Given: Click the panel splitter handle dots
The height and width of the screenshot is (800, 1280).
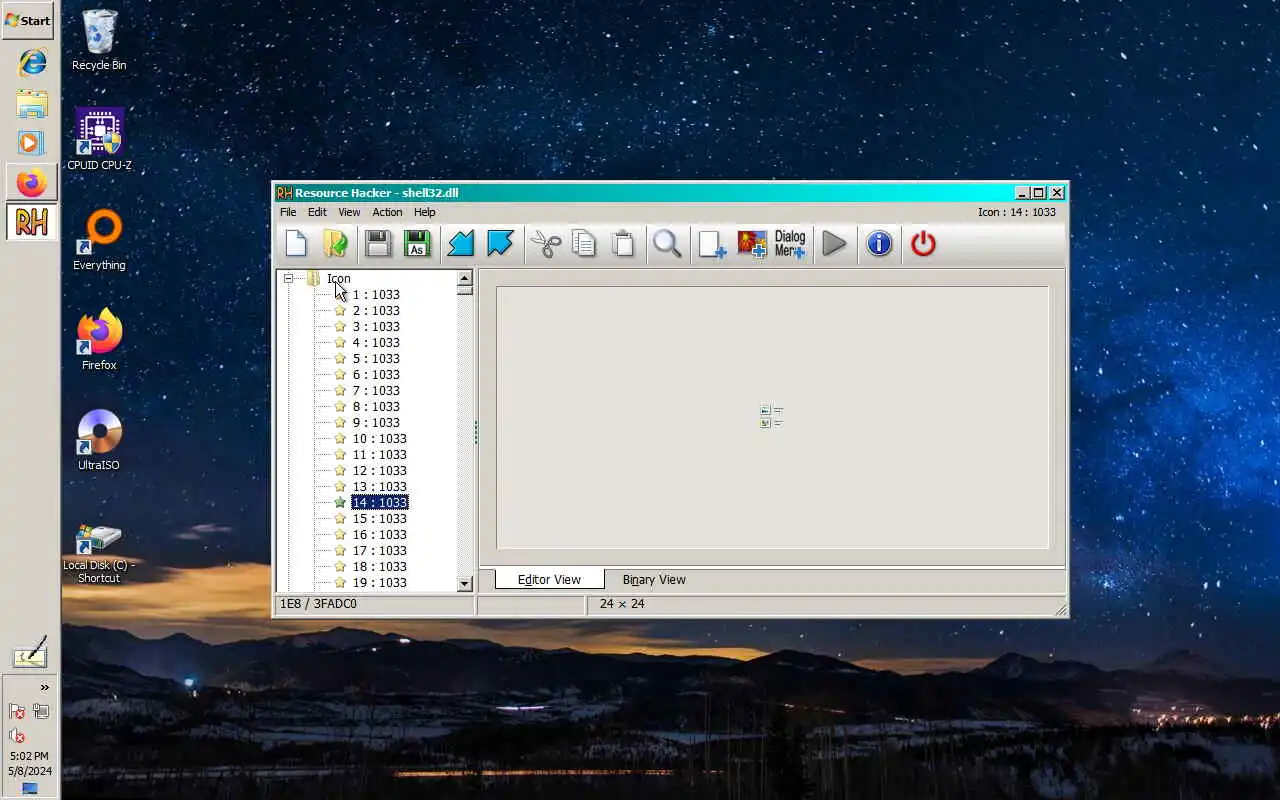Looking at the screenshot, I should click(475, 432).
